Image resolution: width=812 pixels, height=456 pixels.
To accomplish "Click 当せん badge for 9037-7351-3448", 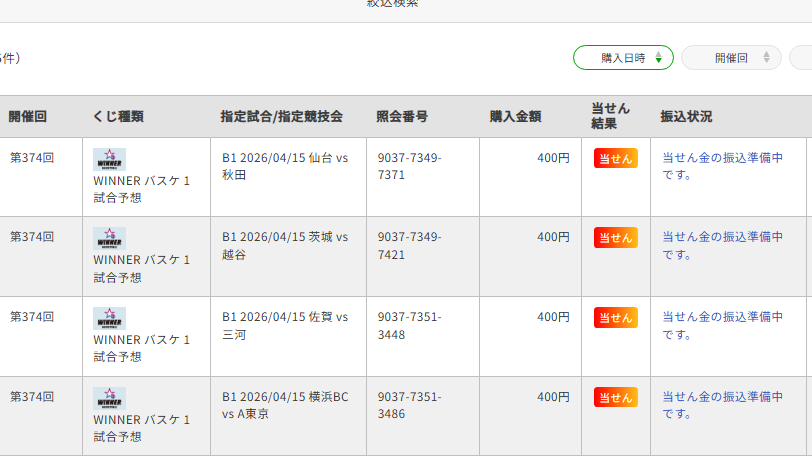I will tap(616, 318).
